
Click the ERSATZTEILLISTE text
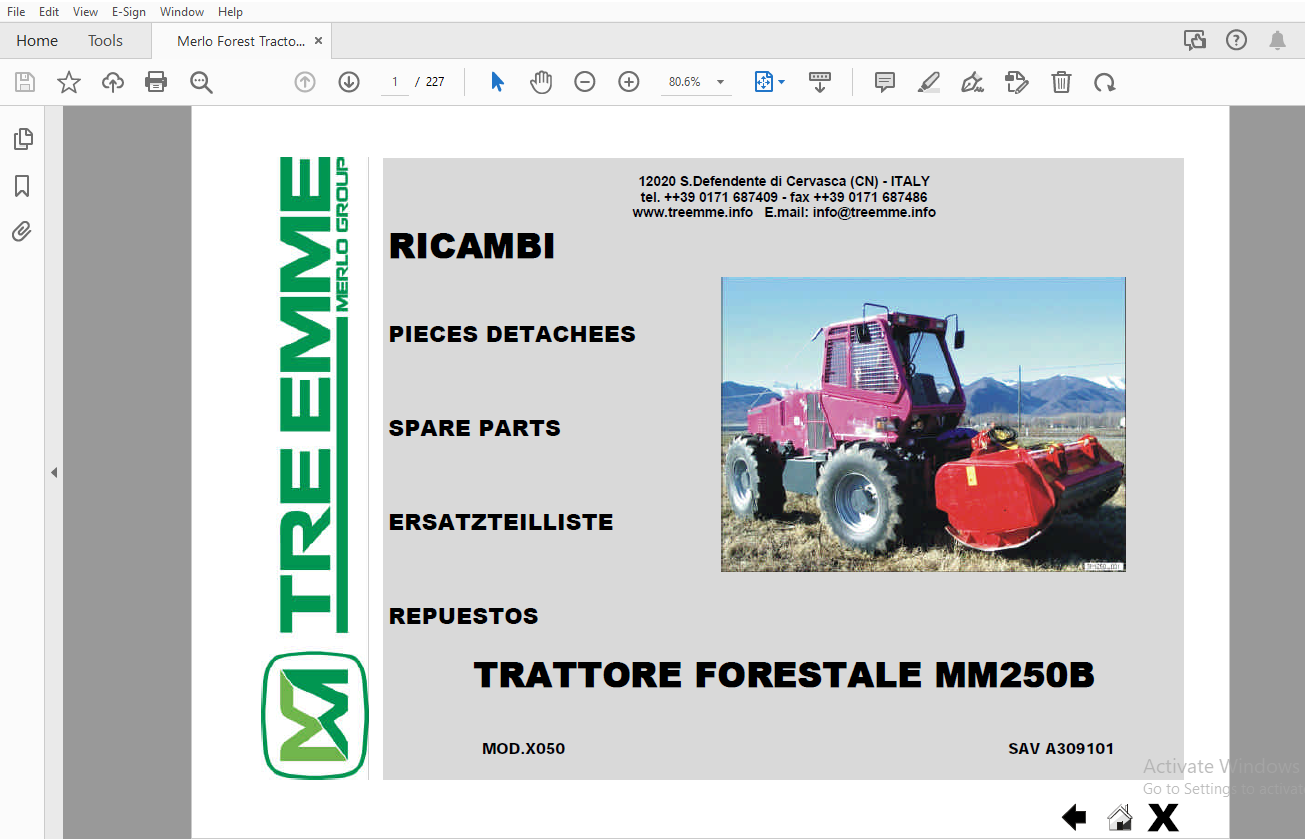501,522
